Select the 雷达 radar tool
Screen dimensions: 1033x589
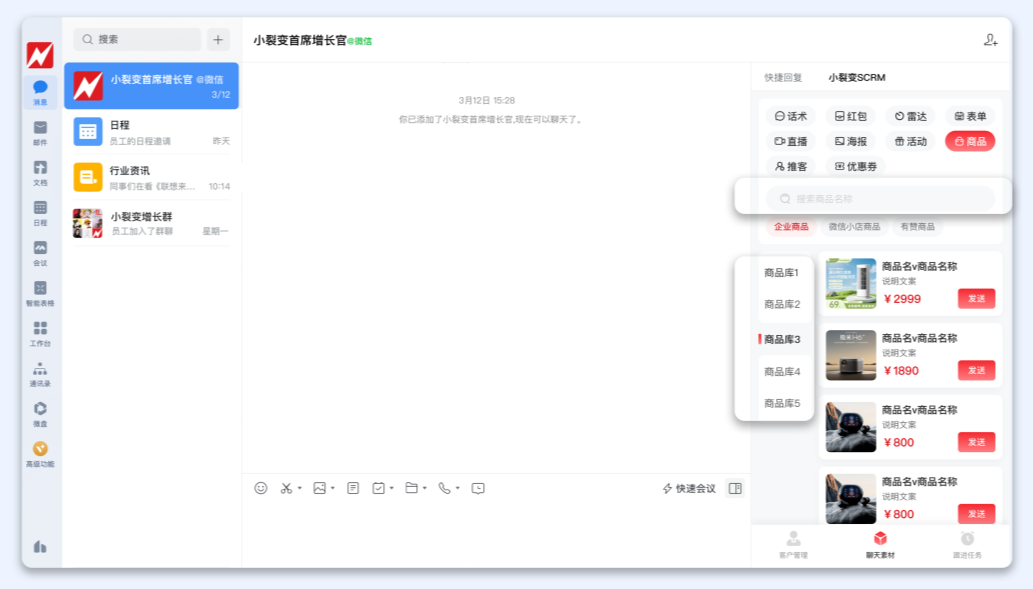[x=914, y=115]
